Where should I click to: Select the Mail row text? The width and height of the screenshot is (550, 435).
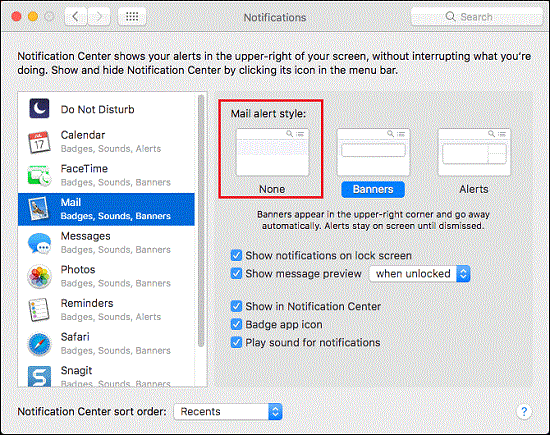pos(115,209)
